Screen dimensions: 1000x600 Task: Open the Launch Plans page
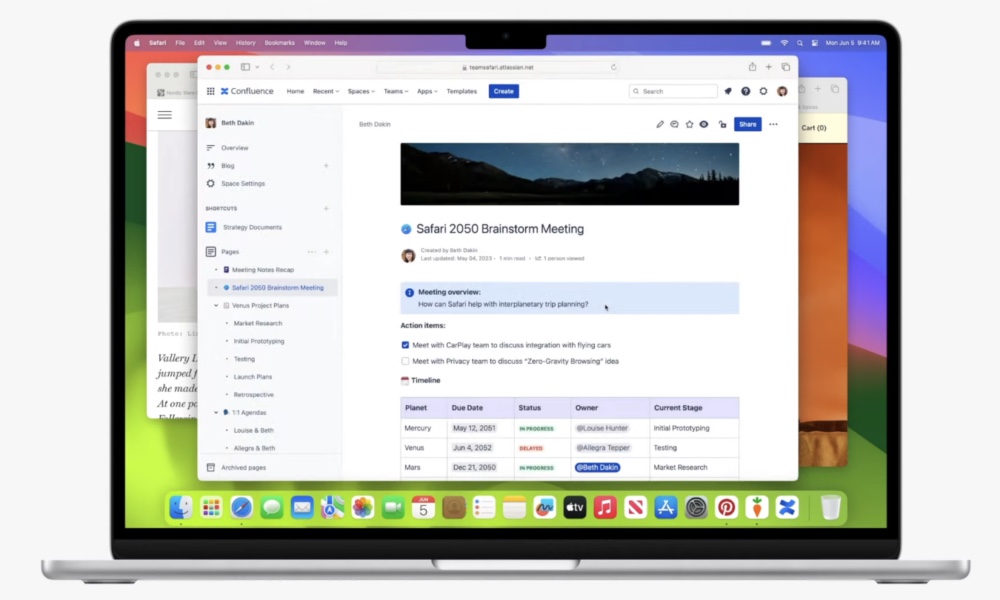point(253,377)
